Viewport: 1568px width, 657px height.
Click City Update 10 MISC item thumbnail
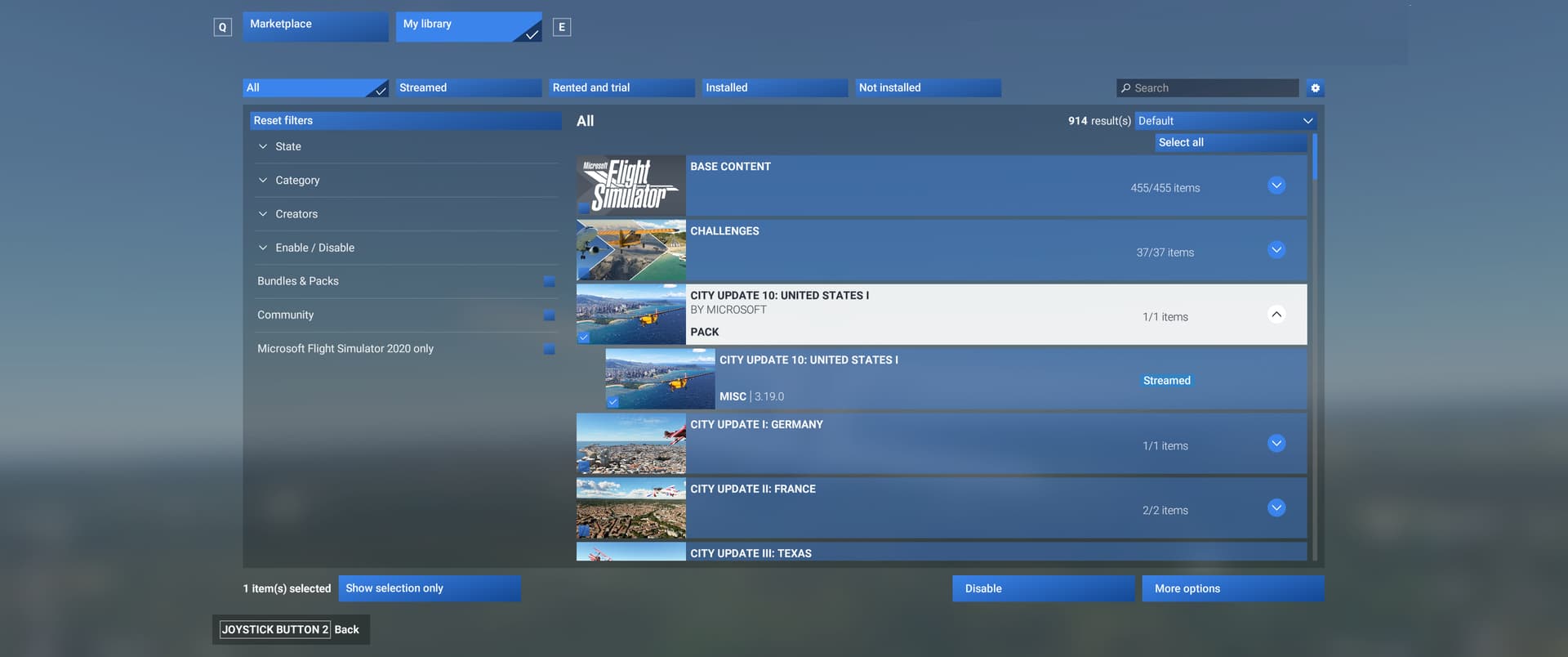[660, 379]
